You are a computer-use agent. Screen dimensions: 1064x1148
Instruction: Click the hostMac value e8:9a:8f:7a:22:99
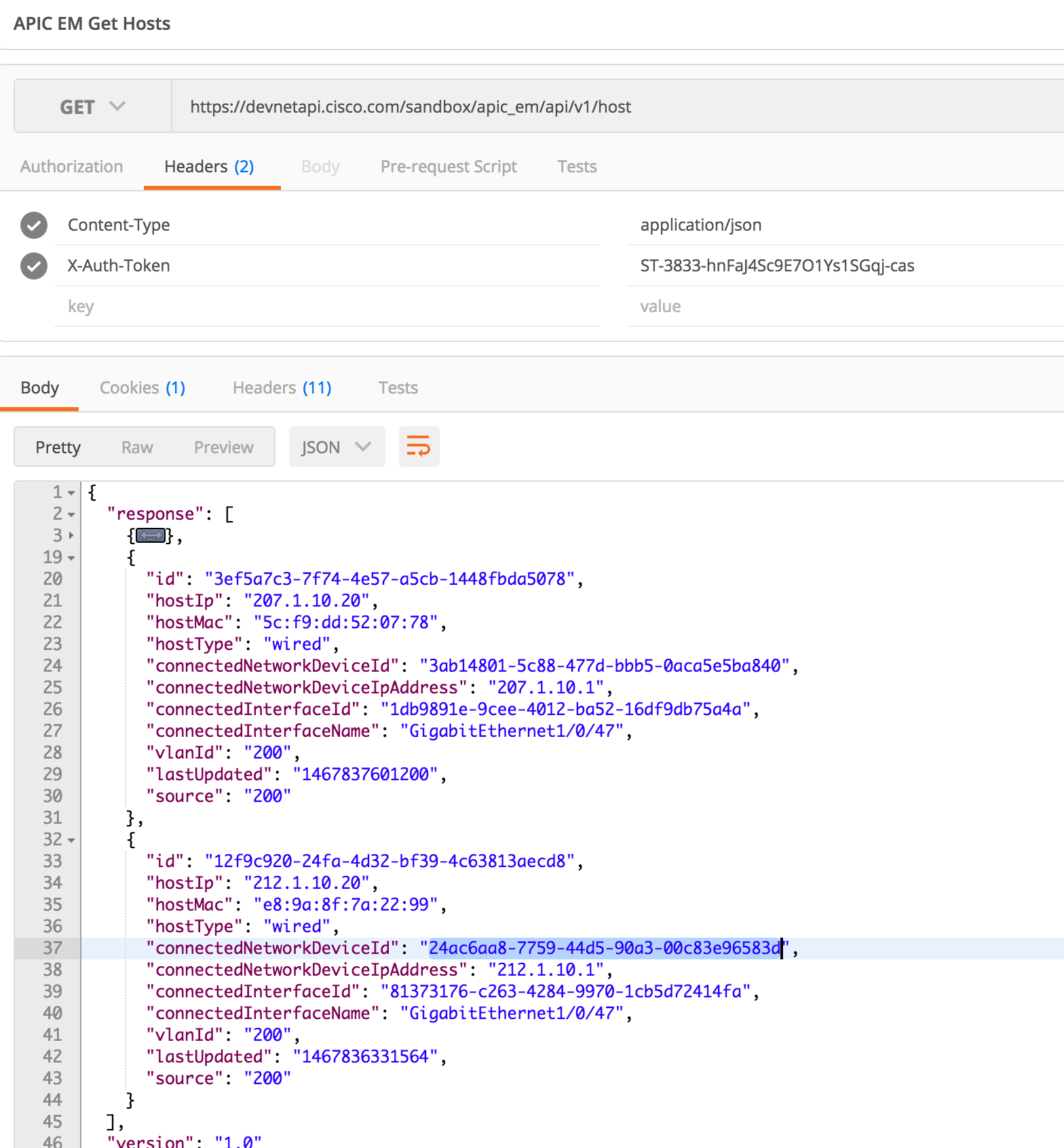point(345,904)
